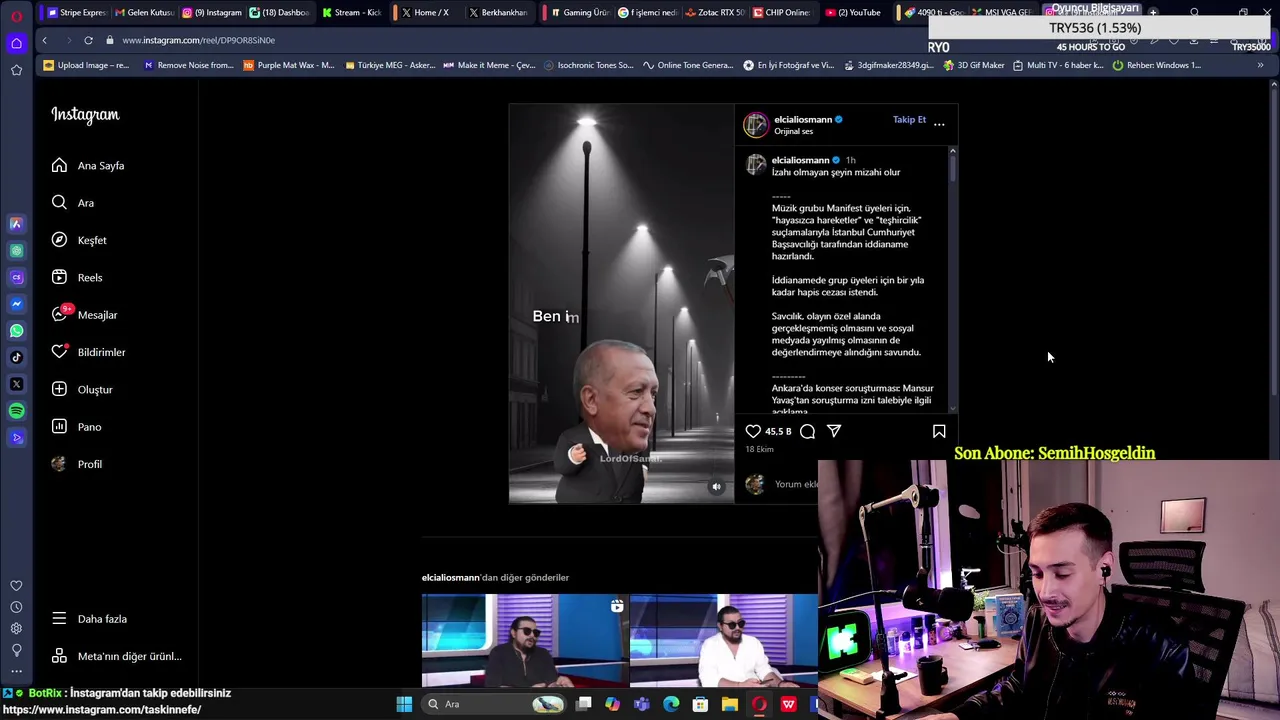Image resolution: width=1280 pixels, height=720 pixels.
Task: Open Mesajlar messages with unread badge
Action: coord(85,315)
